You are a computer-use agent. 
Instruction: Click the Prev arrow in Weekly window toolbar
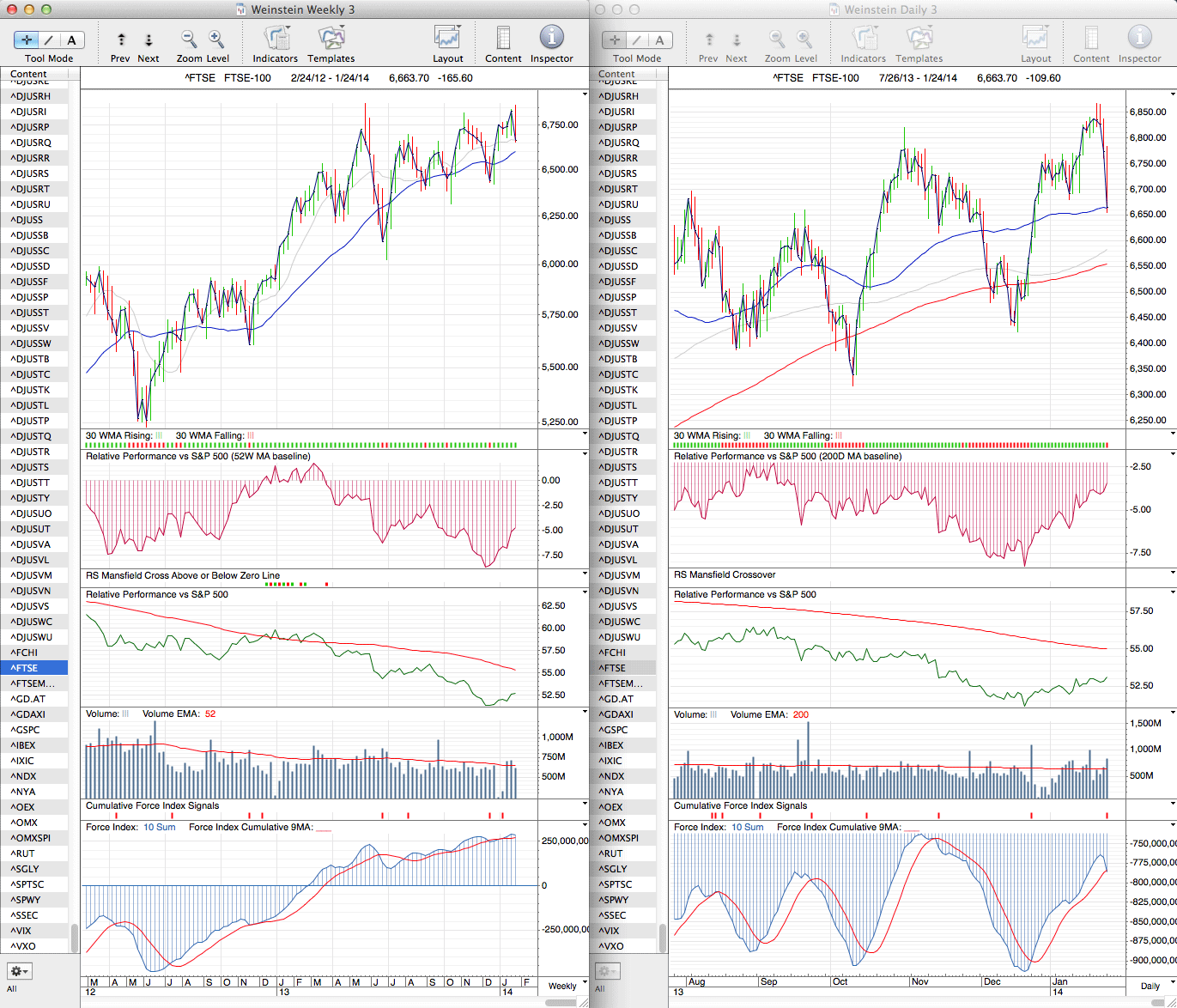coord(121,40)
